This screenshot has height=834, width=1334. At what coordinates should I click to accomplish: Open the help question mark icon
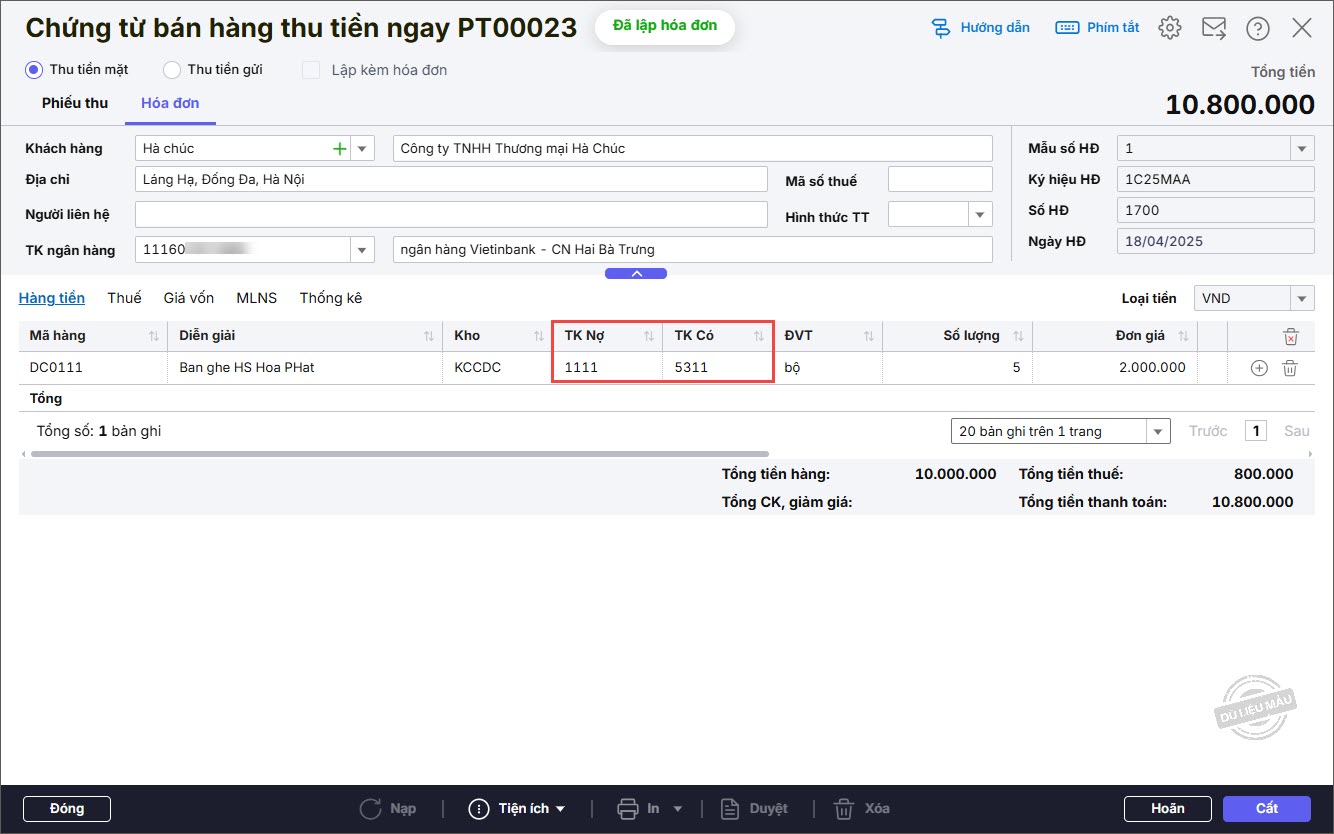pos(1257,28)
